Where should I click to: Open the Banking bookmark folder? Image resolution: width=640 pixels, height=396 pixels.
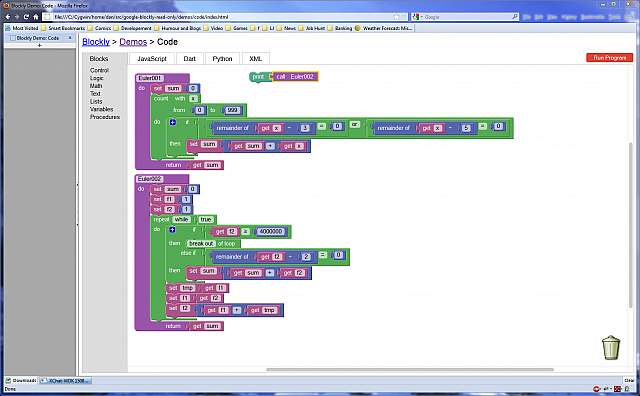click(340, 28)
